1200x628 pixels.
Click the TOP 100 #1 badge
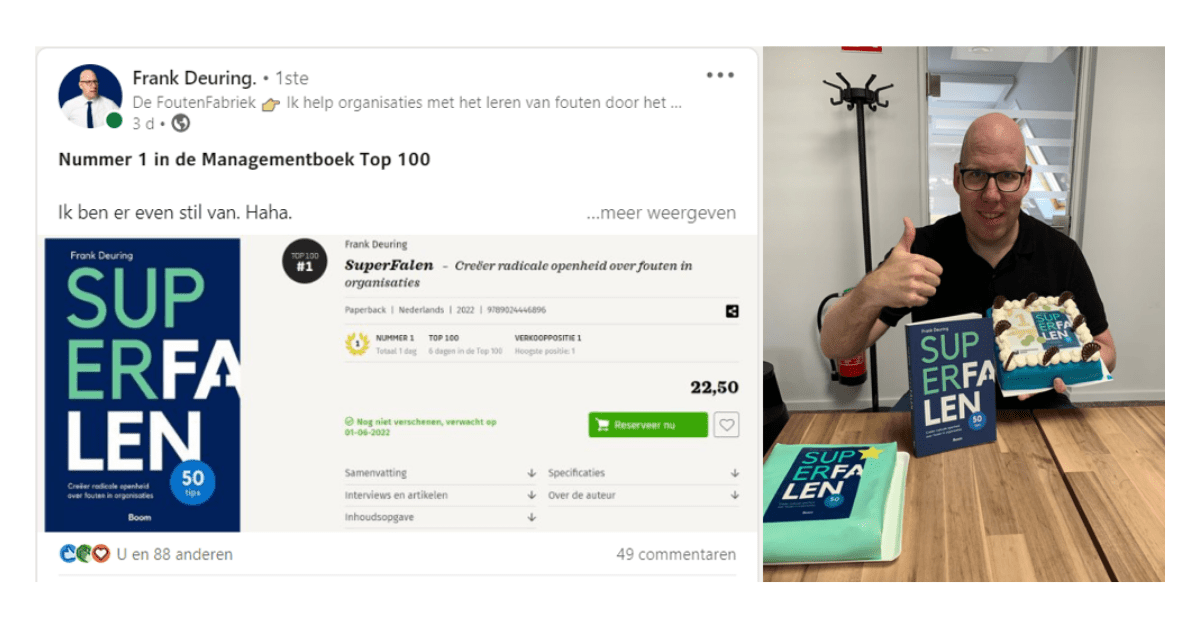click(304, 261)
